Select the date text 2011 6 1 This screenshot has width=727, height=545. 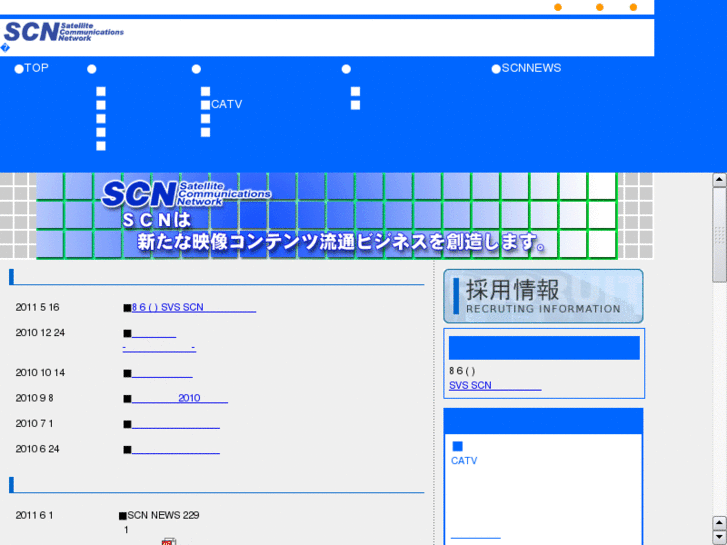pos(34,515)
